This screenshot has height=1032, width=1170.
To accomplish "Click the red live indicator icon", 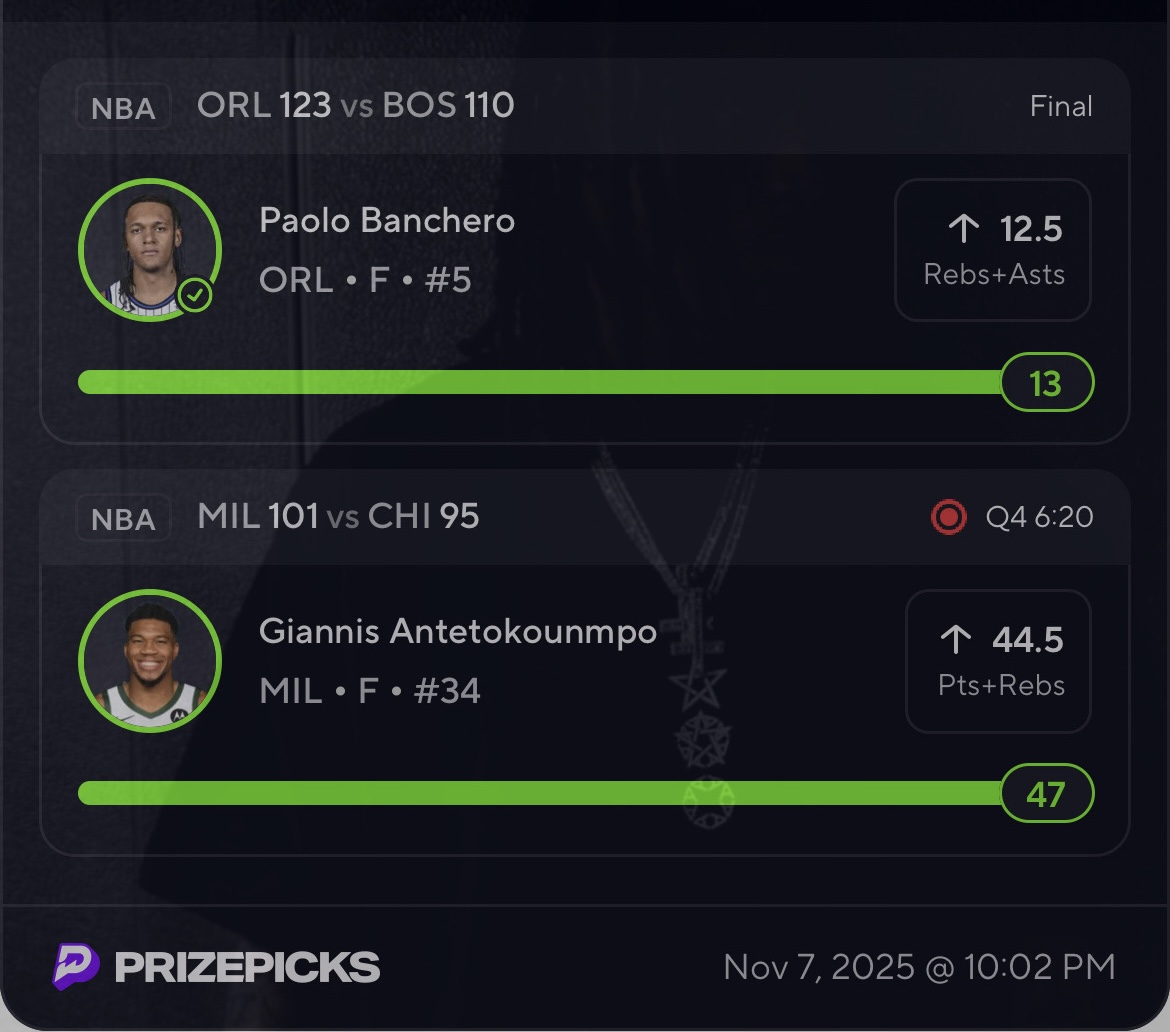I will point(948,517).
